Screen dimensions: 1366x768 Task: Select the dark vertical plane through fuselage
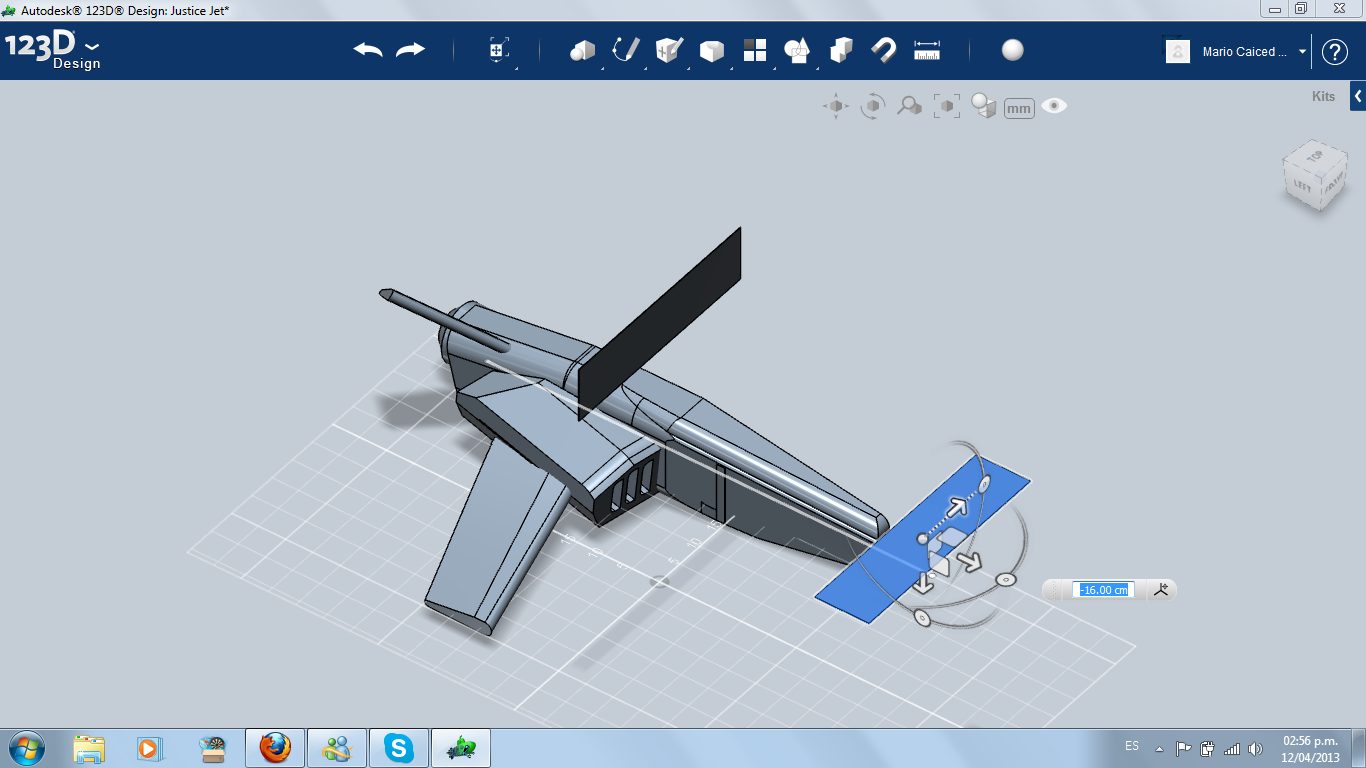point(660,324)
